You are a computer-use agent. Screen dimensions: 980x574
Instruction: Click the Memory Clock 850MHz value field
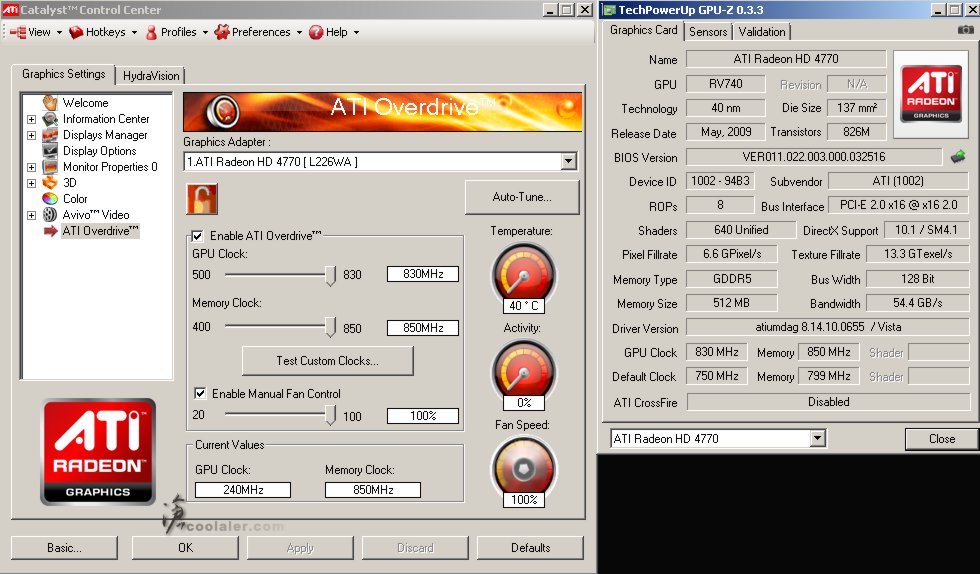tap(422, 328)
